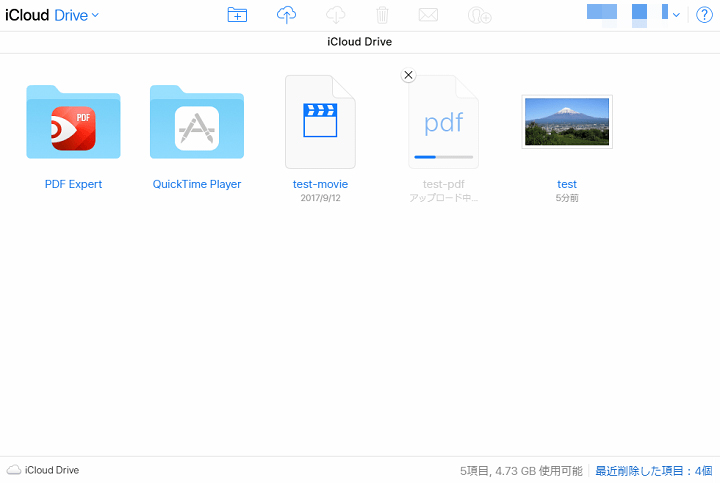
Task: Click the iCloud Drive path label in footer
Action: point(52,470)
